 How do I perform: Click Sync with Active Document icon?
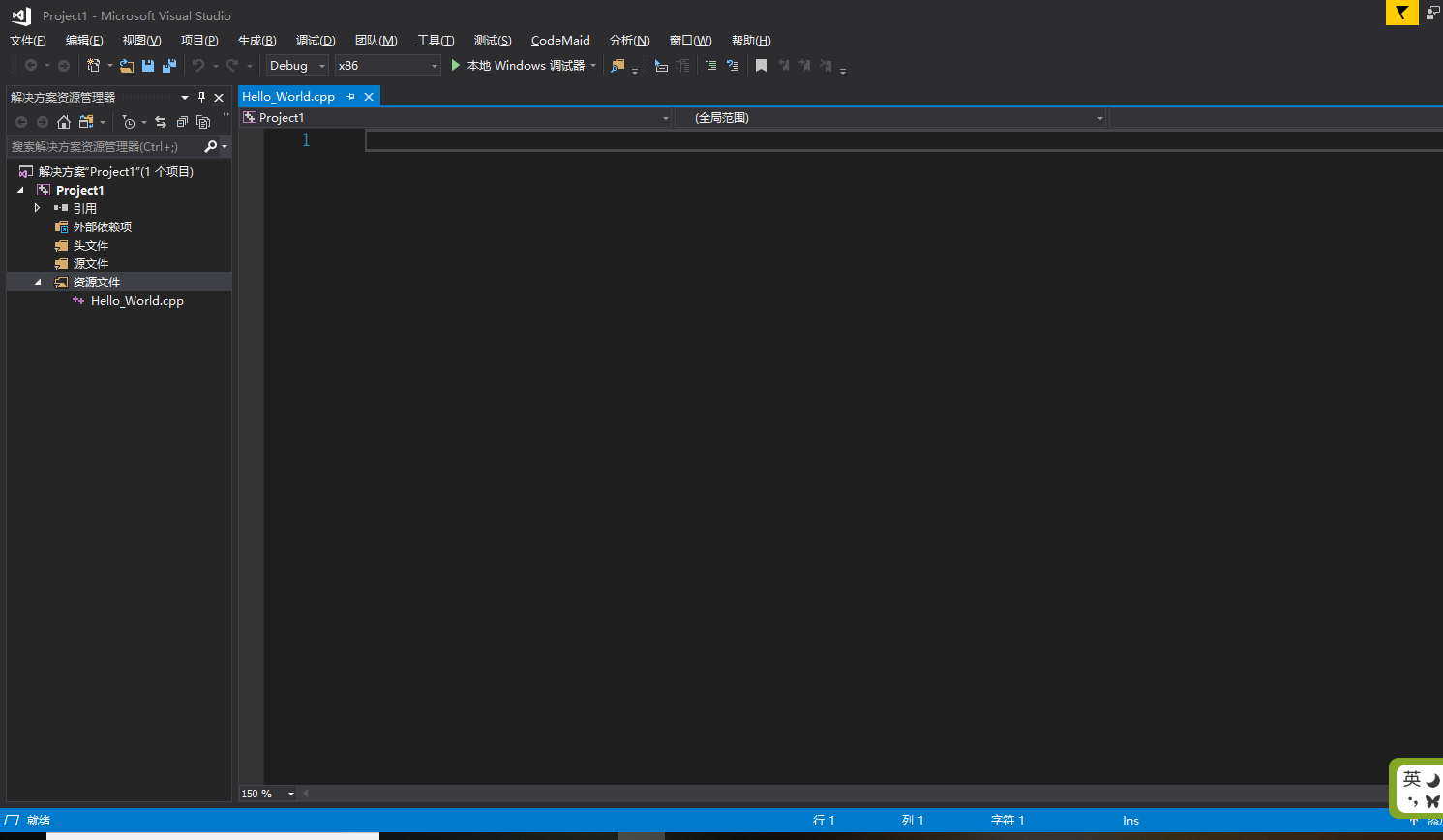pos(161,122)
